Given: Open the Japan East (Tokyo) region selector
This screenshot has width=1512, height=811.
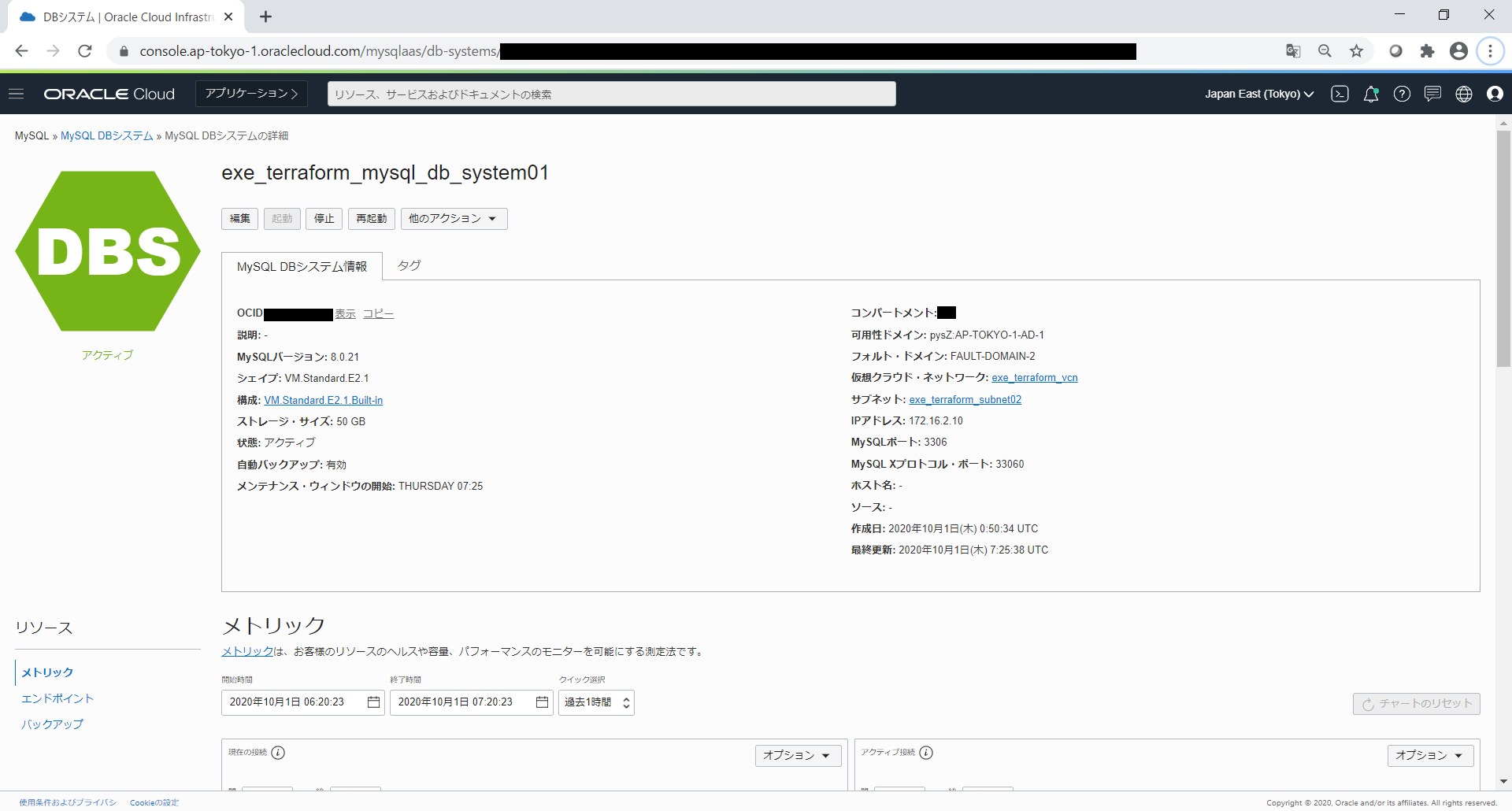Looking at the screenshot, I should (1258, 94).
